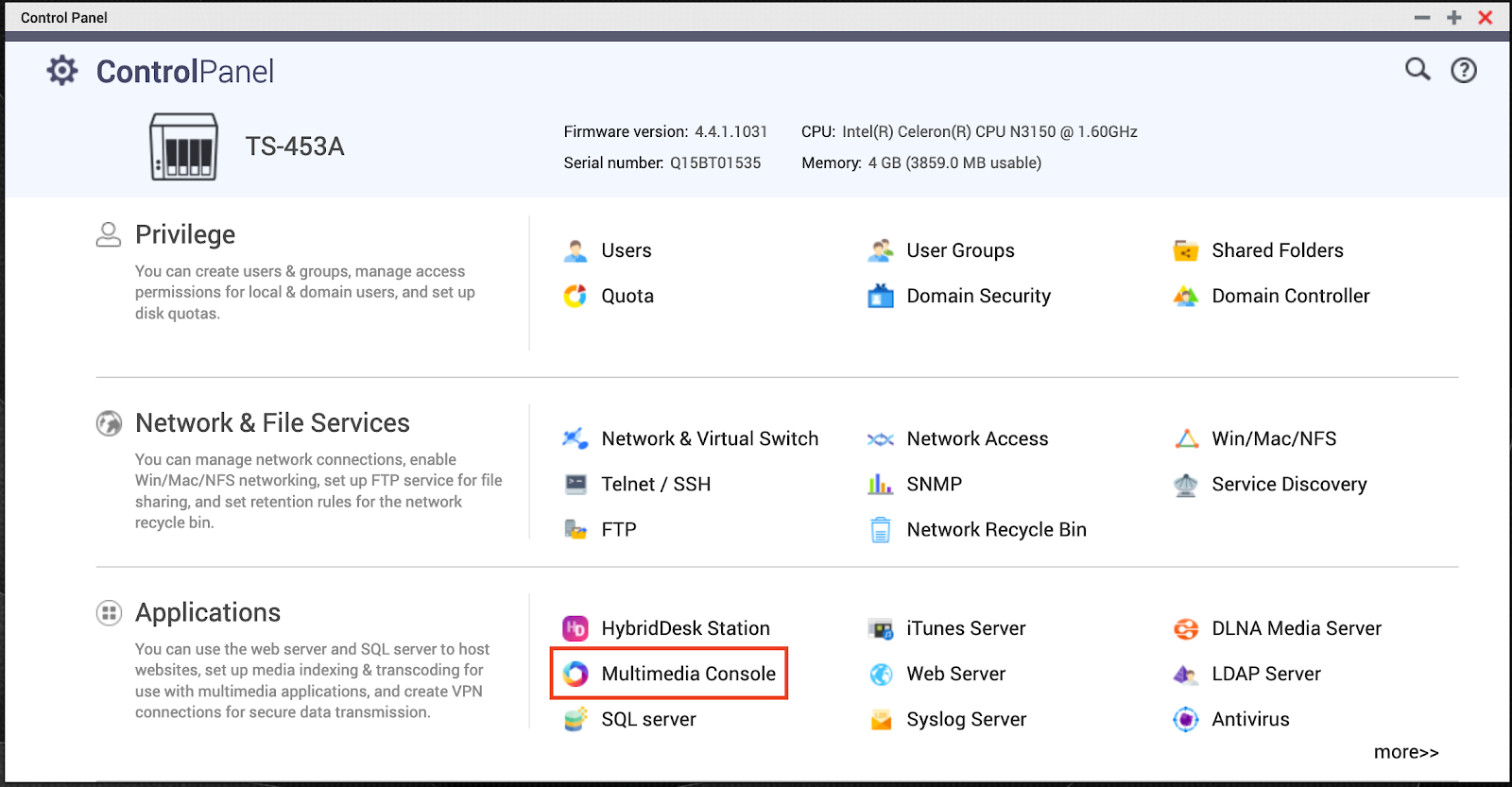Click the ControlPanel gear icon
Image resolution: width=1512 pixels, height=787 pixels.
(x=62, y=71)
